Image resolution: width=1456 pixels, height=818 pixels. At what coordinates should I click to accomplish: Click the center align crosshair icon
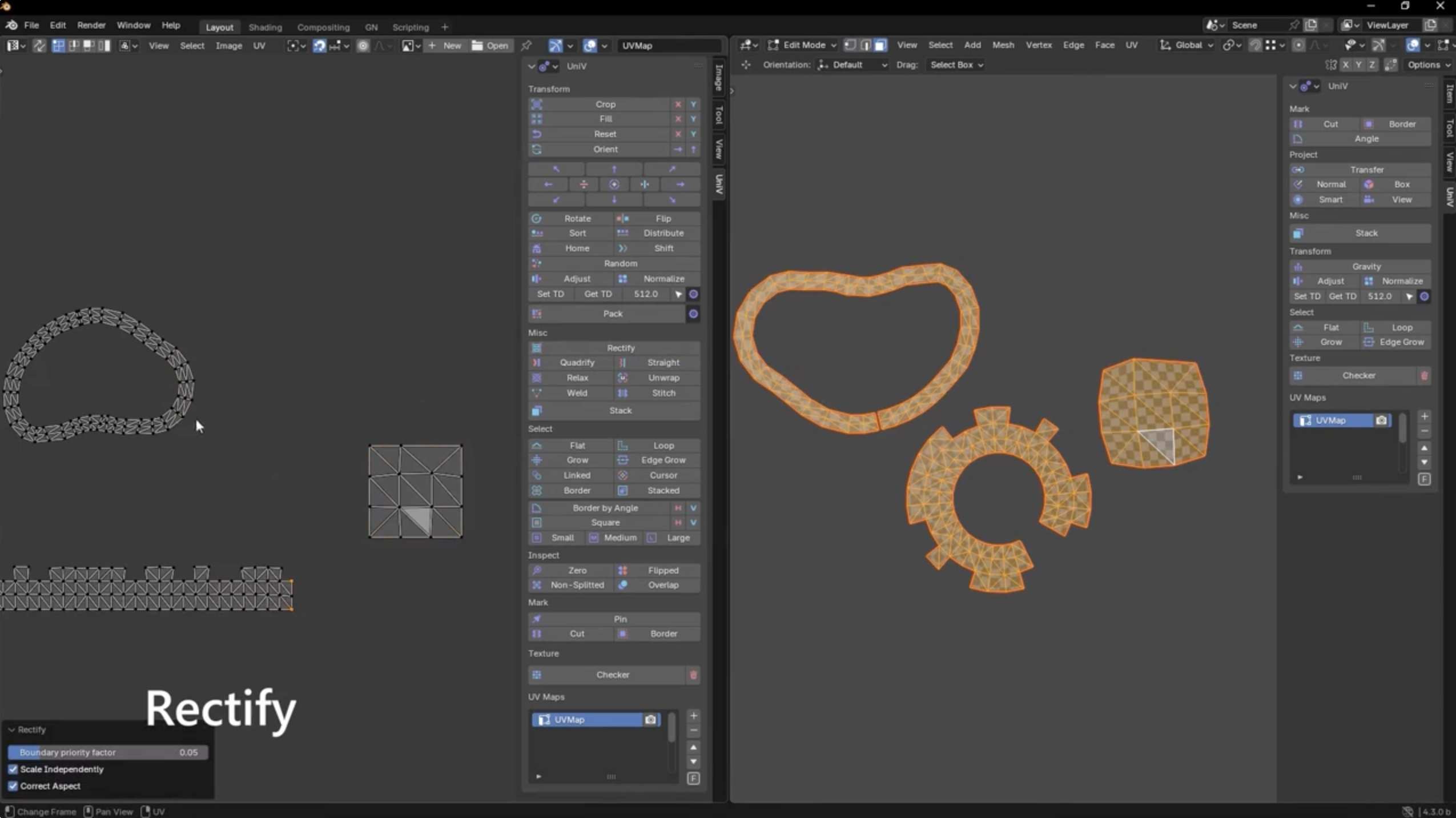[614, 185]
